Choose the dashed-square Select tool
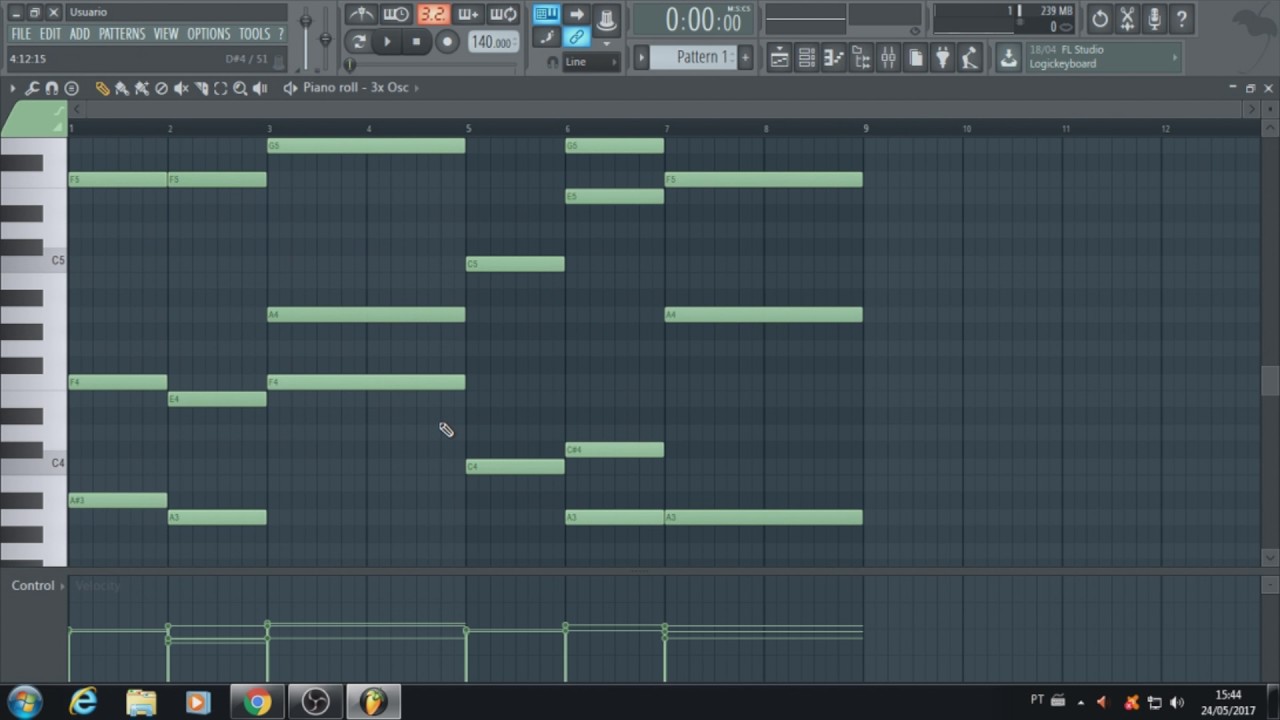Image resolution: width=1280 pixels, height=720 pixels. tap(220, 88)
